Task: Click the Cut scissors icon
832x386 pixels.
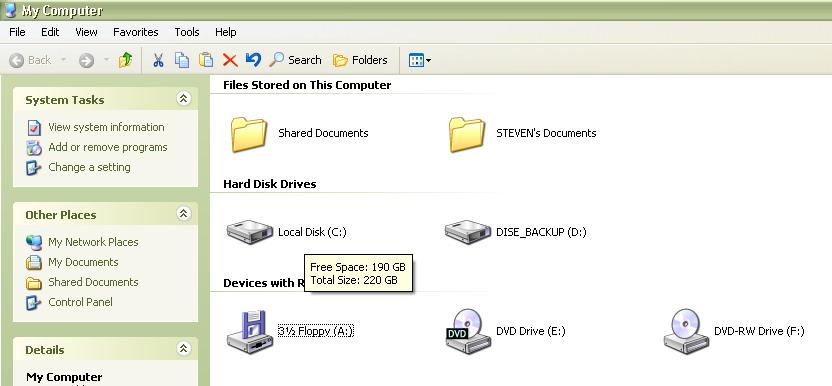Action: (158, 60)
